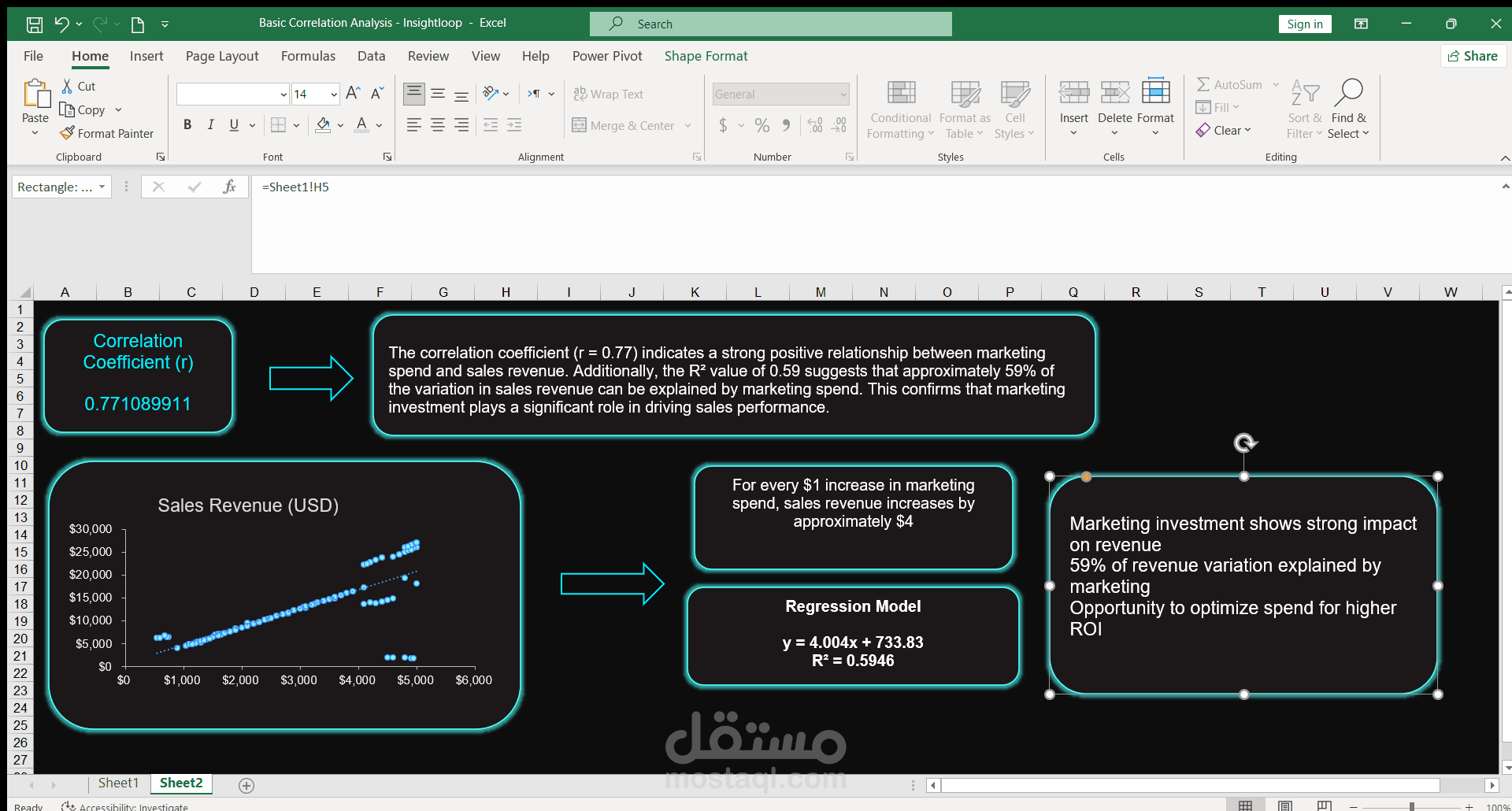Switch to the Sheet1 worksheet tab
The height and width of the screenshot is (811, 1512).
[117, 783]
